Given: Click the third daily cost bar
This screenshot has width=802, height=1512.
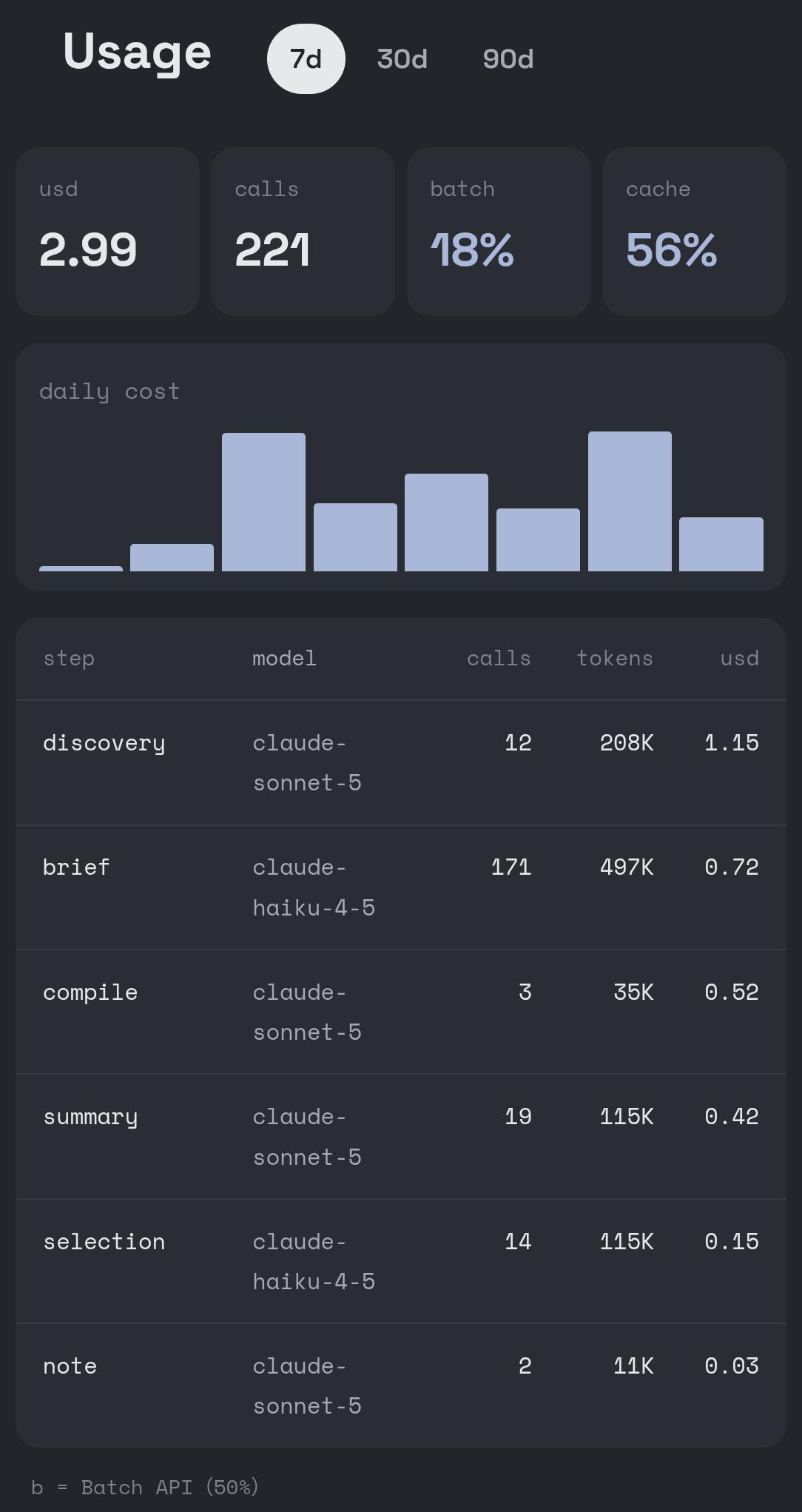Looking at the screenshot, I should 263,502.
